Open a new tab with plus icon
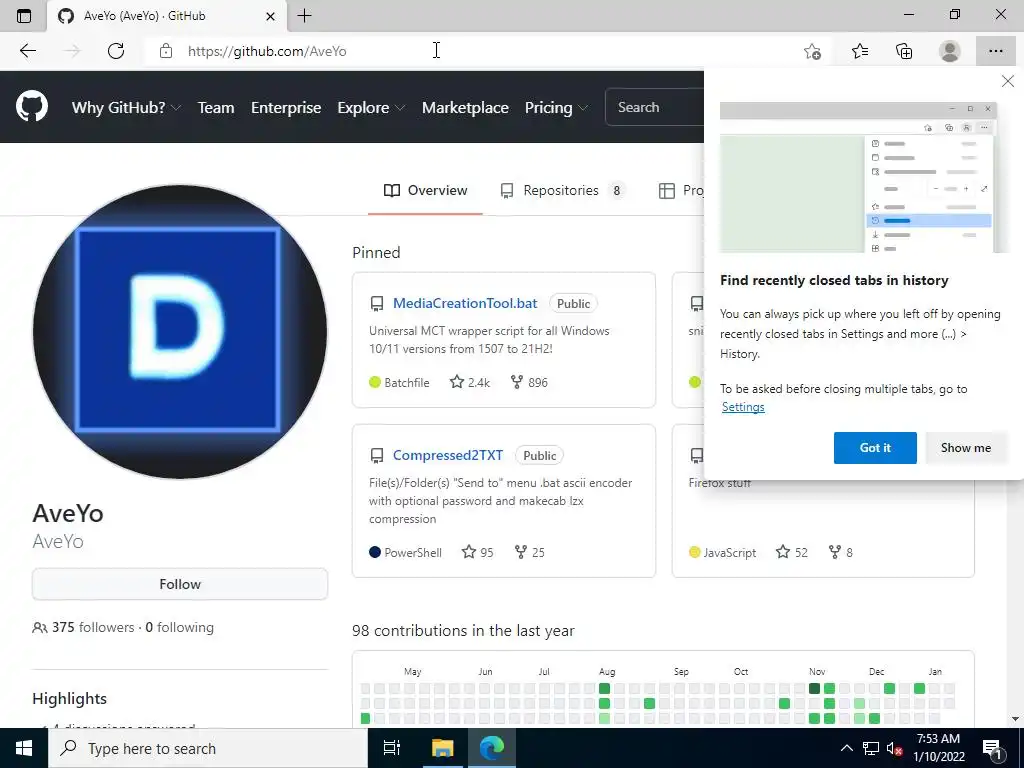The height and width of the screenshot is (768, 1024). pyautogui.click(x=304, y=16)
